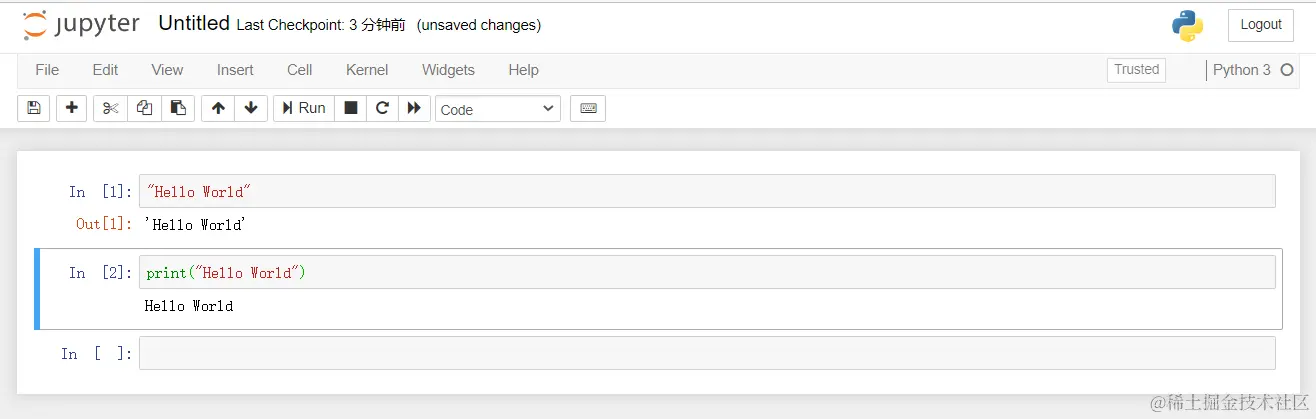
Task: Interrupt the kernel with stop icon
Action: click(351, 108)
